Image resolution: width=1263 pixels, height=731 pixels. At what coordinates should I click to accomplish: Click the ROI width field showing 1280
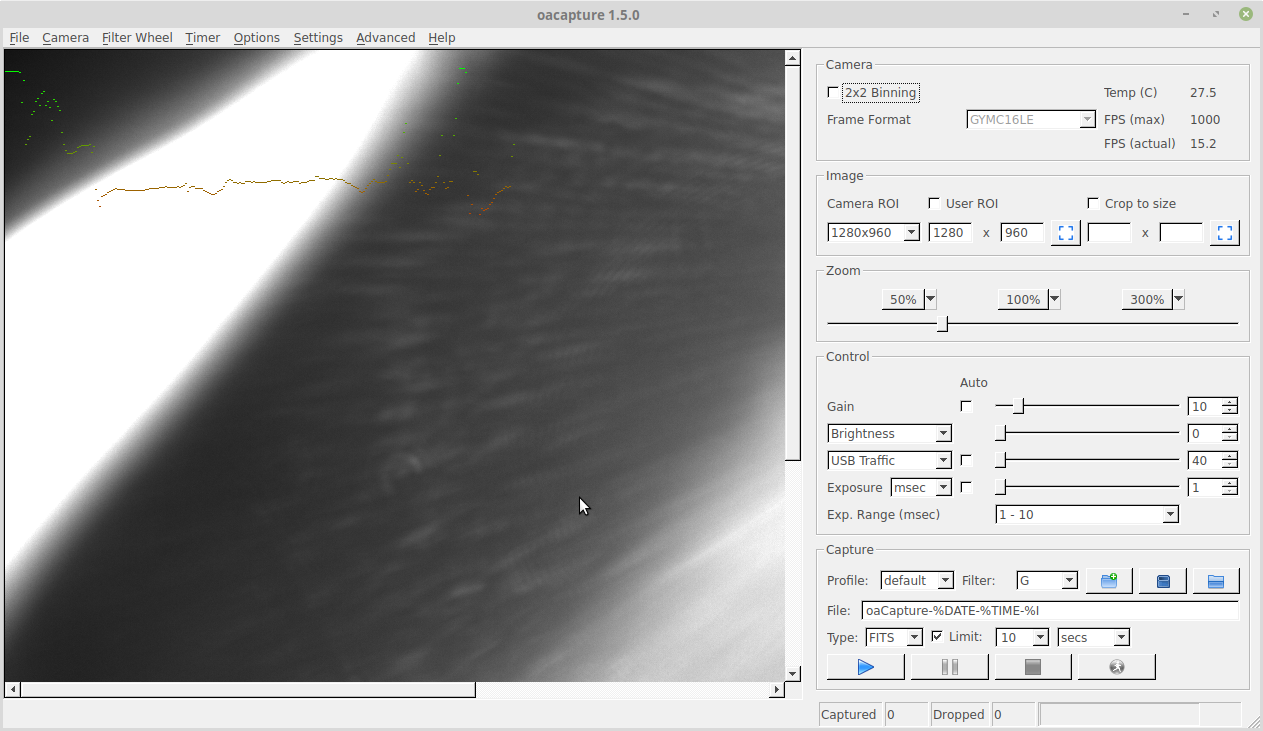pyautogui.click(x=950, y=233)
